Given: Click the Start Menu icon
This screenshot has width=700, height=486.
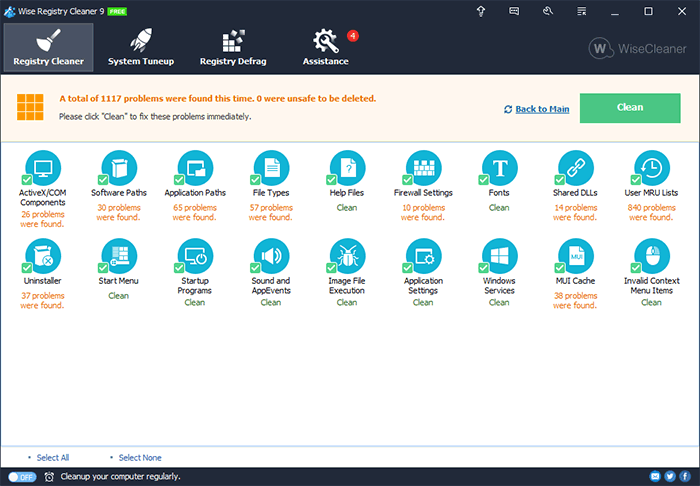Looking at the screenshot, I should point(119,256).
